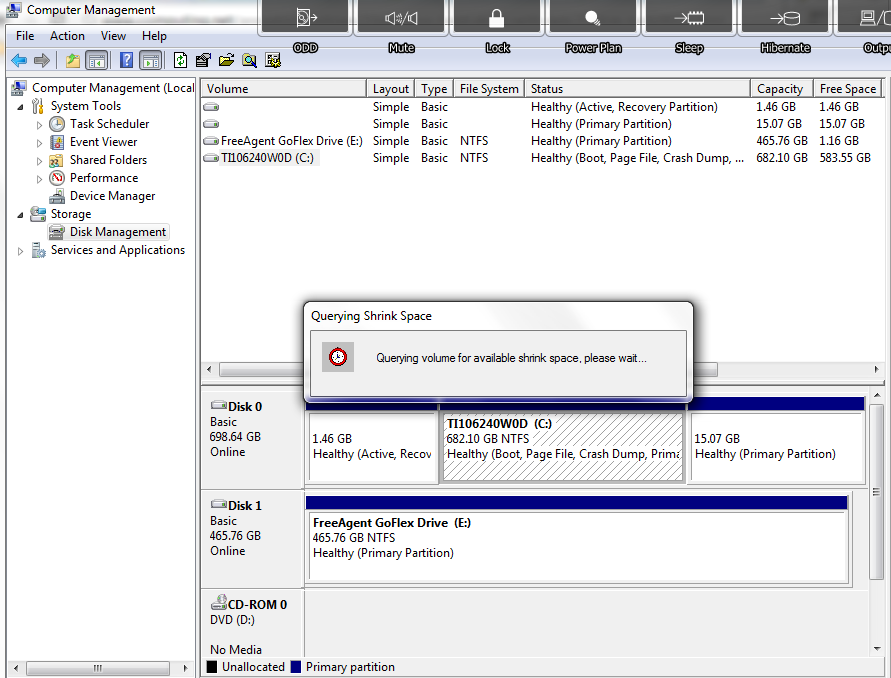Click the Power Plan button in overlay bar

pyautogui.click(x=593, y=18)
